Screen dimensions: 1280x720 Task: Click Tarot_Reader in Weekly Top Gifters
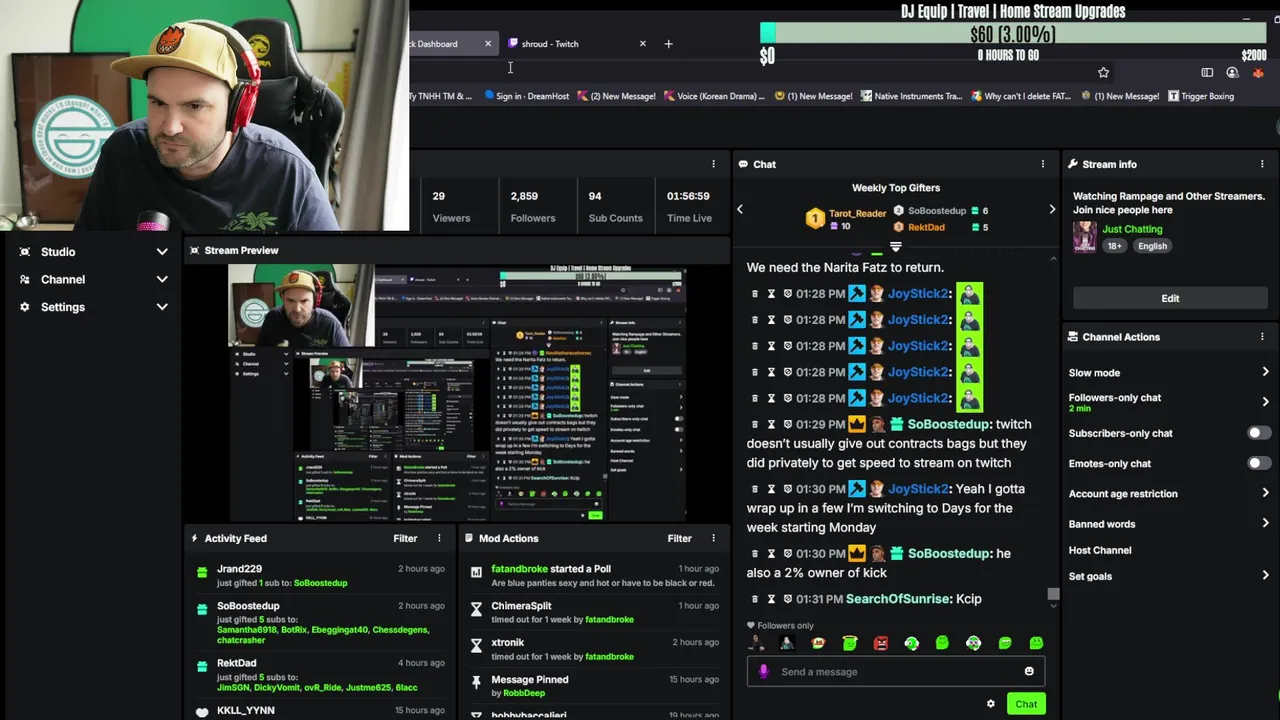[857, 213]
